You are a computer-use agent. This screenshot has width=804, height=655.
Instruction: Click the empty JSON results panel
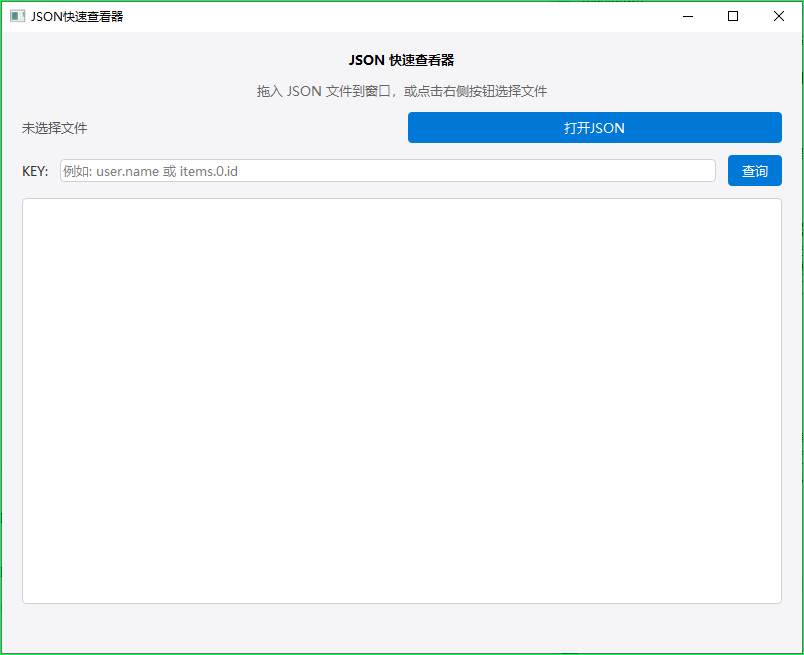click(x=401, y=400)
